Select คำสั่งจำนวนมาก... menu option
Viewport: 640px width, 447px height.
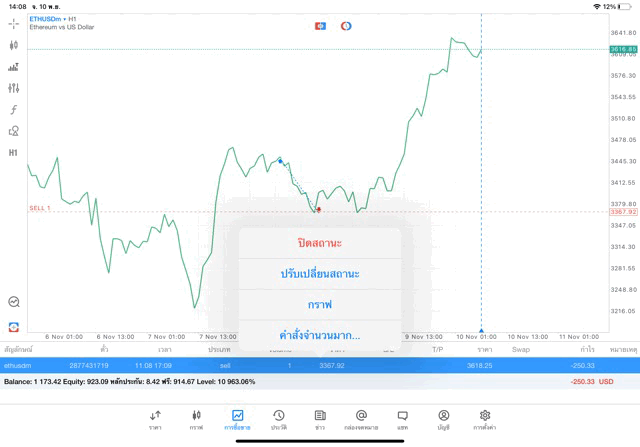(x=320, y=335)
